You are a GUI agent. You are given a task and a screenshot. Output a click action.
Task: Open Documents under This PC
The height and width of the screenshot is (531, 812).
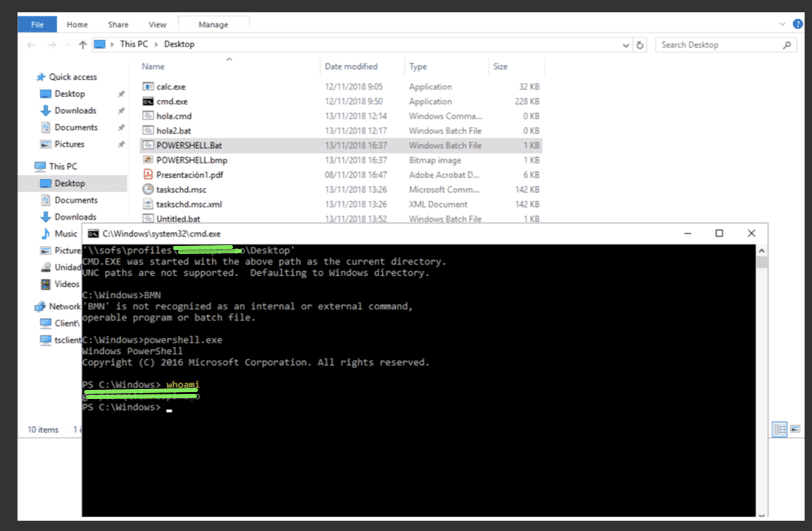(x=76, y=200)
